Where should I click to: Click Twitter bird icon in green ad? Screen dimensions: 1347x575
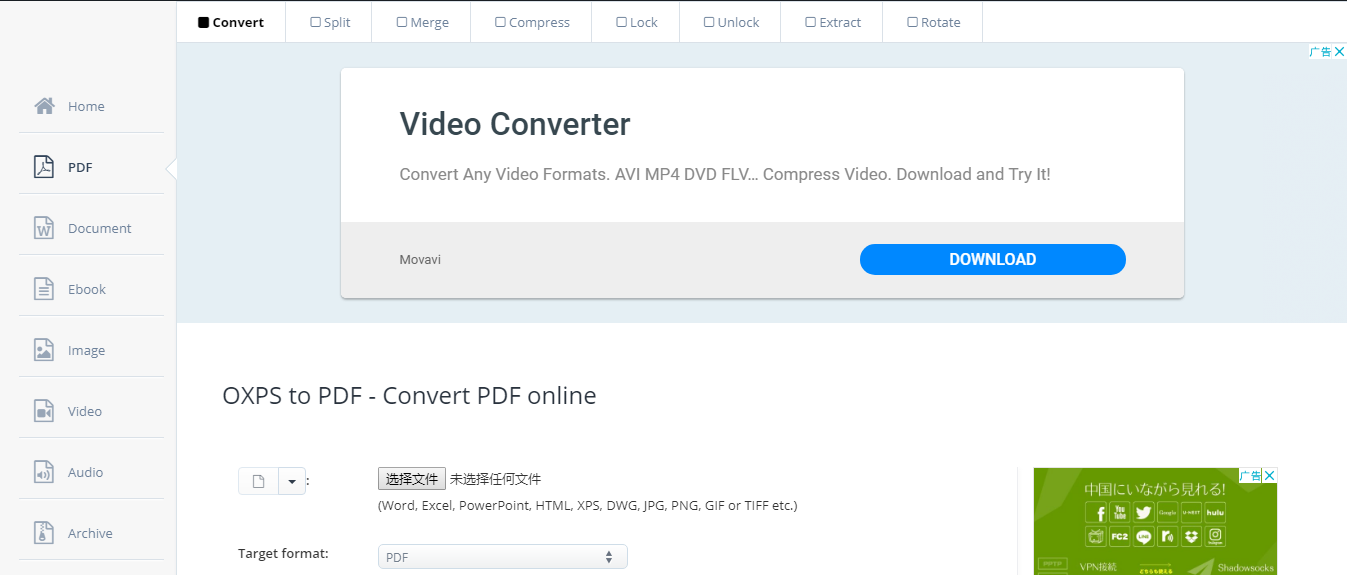pos(1144,512)
